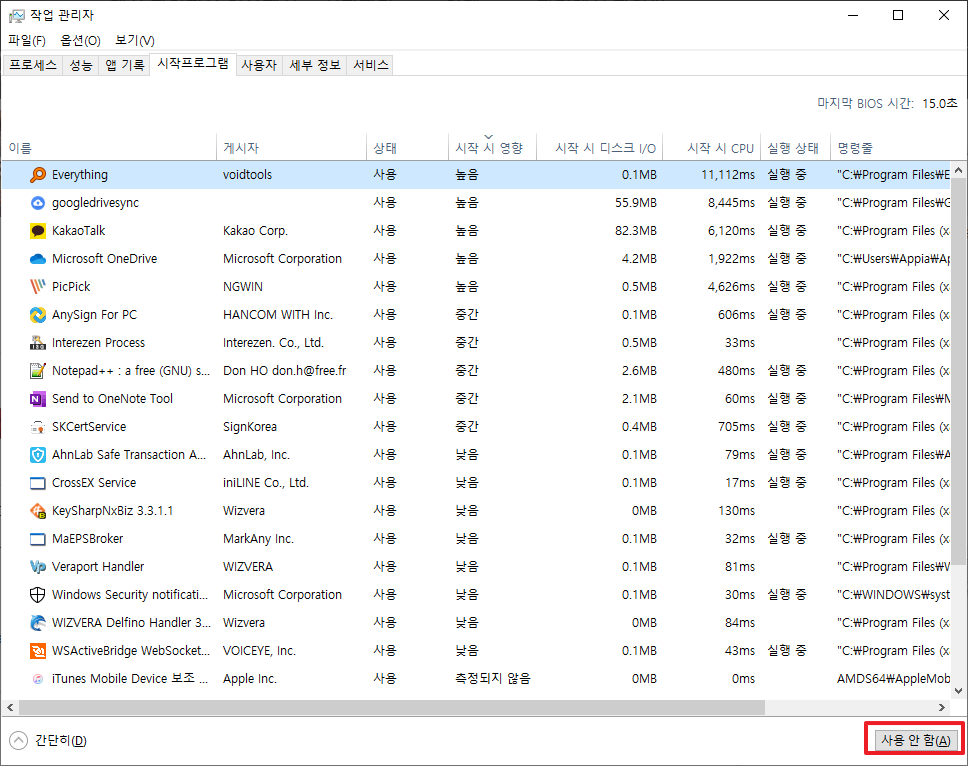Click the Notepad++ icon
Viewport: 968px width, 766px height.
pos(38,370)
